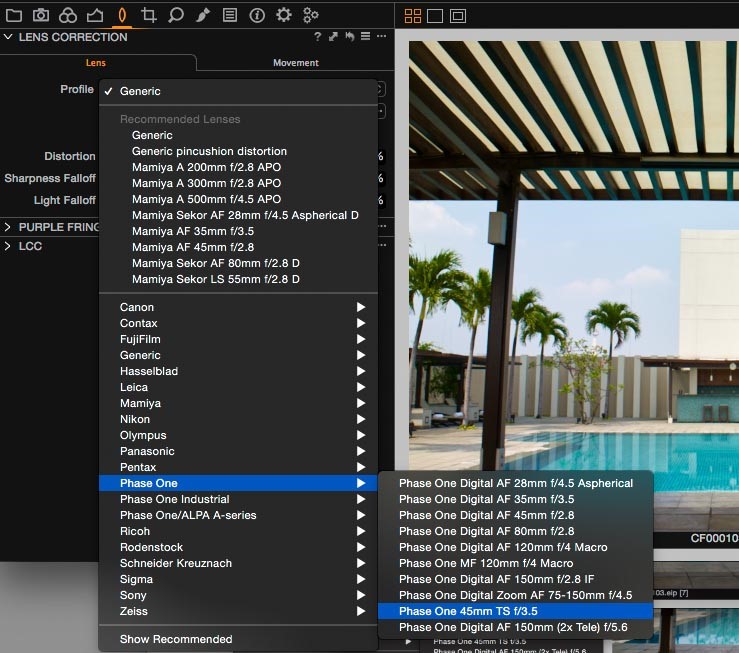Collapse the Lens Correction panel
The image size is (739, 653).
[8, 37]
